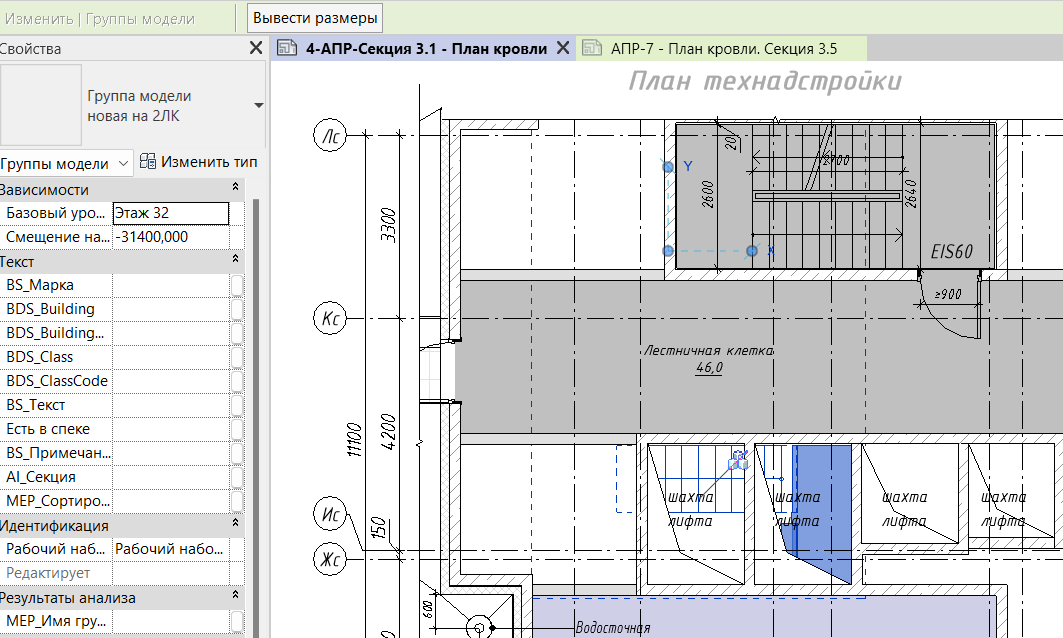Viewport: 1063px width, 638px height.
Task: Open the type selector dropdown arrow
Action: click(x=258, y=106)
